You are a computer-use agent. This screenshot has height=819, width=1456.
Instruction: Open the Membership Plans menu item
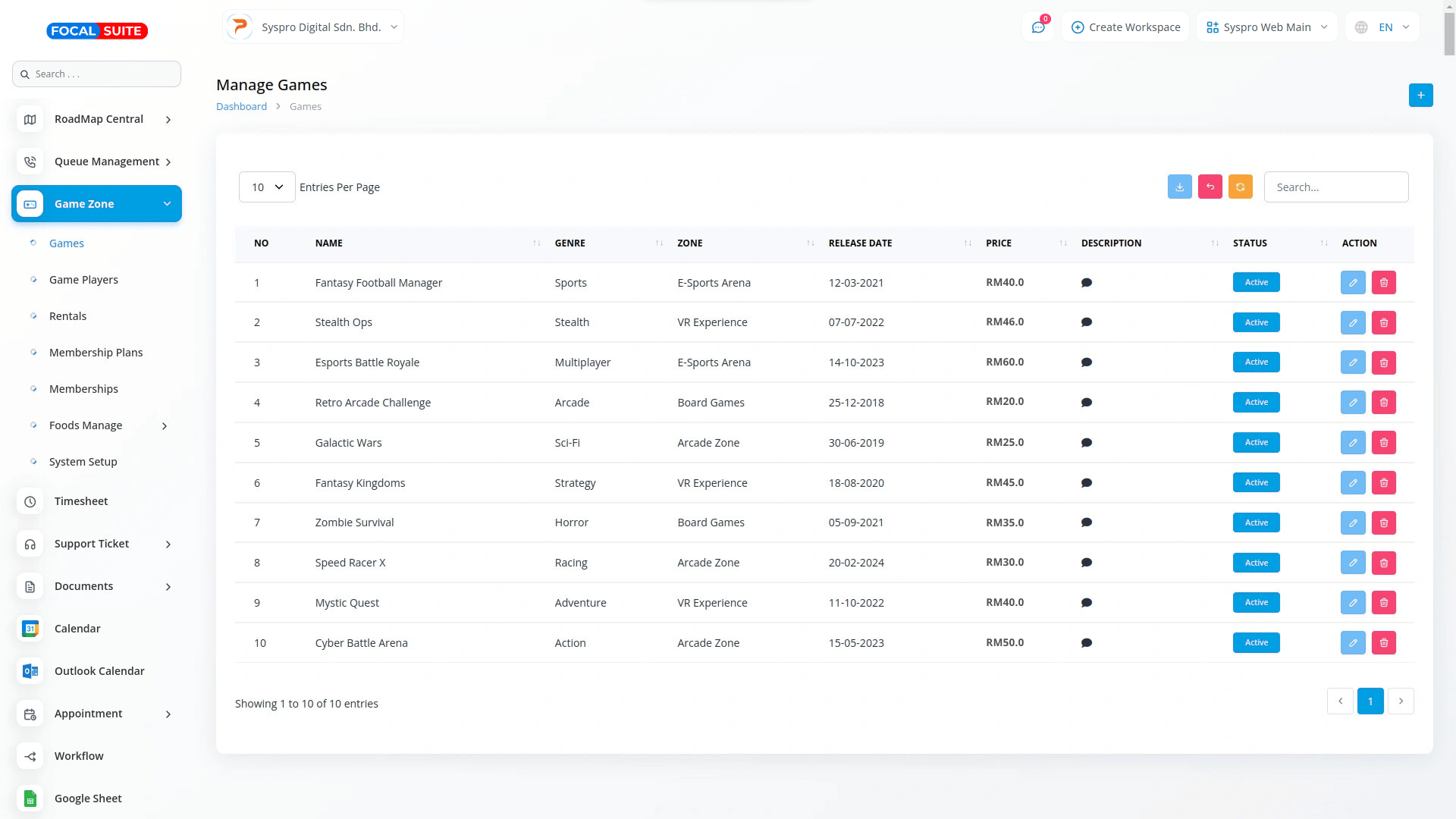[x=96, y=353]
